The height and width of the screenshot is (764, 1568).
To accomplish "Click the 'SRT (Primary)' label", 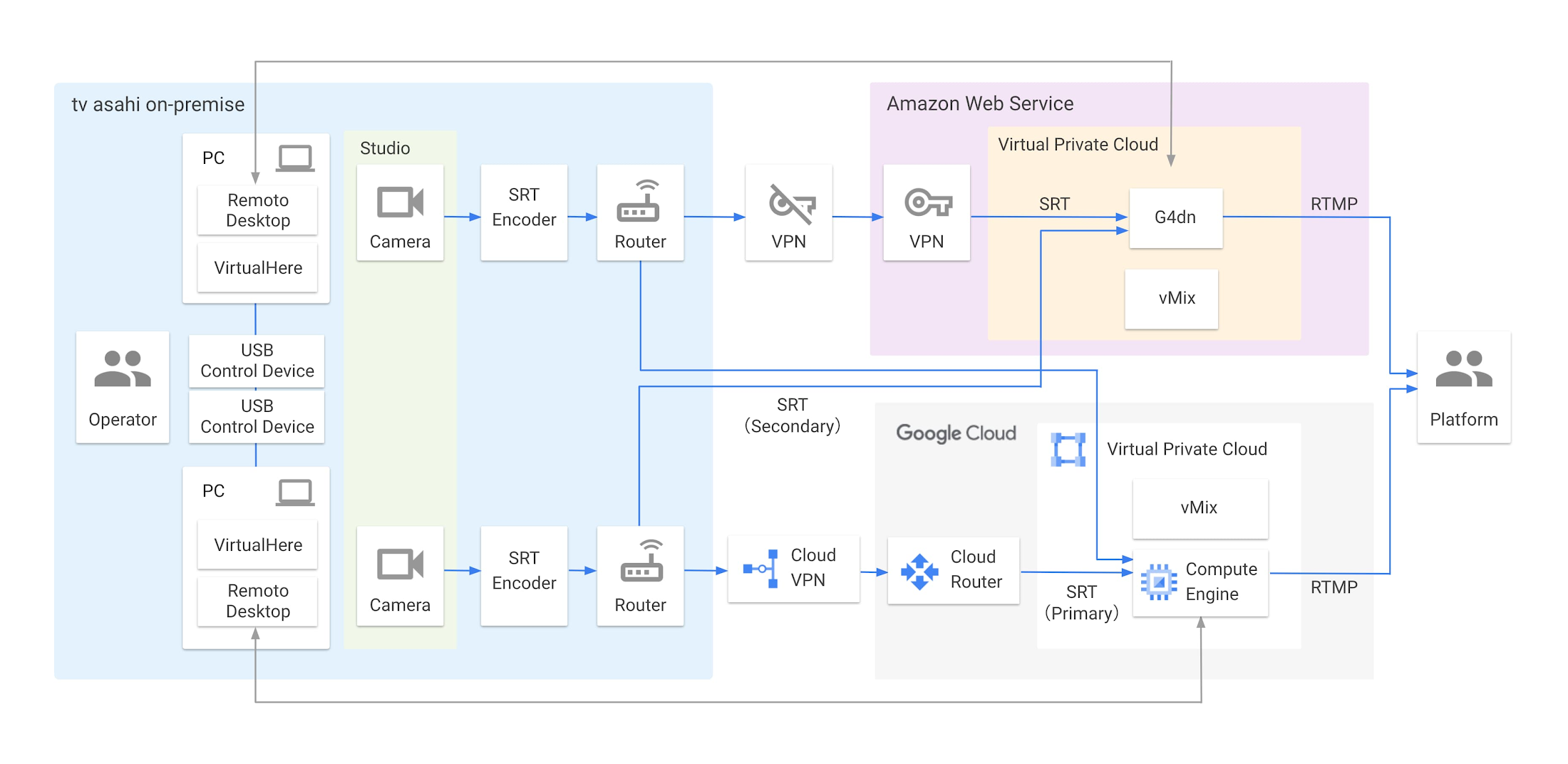I will [x=1081, y=603].
